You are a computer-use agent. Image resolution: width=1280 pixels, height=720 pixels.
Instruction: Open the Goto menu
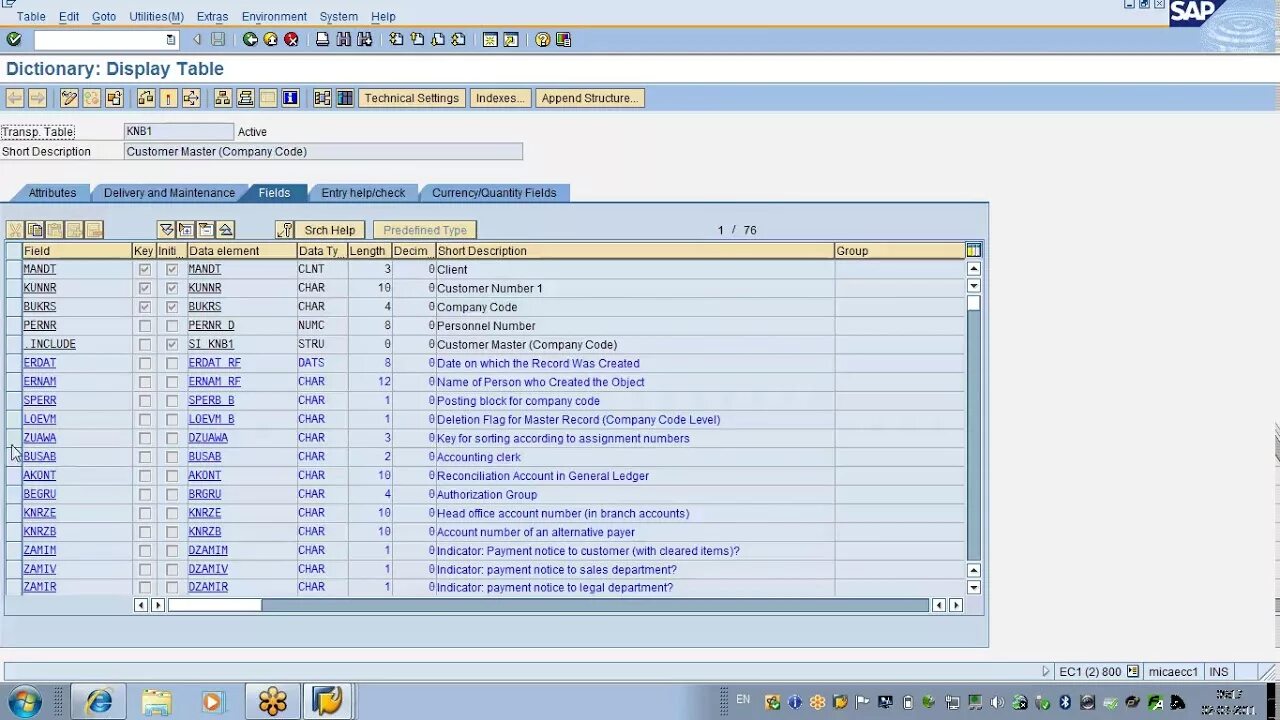(104, 17)
